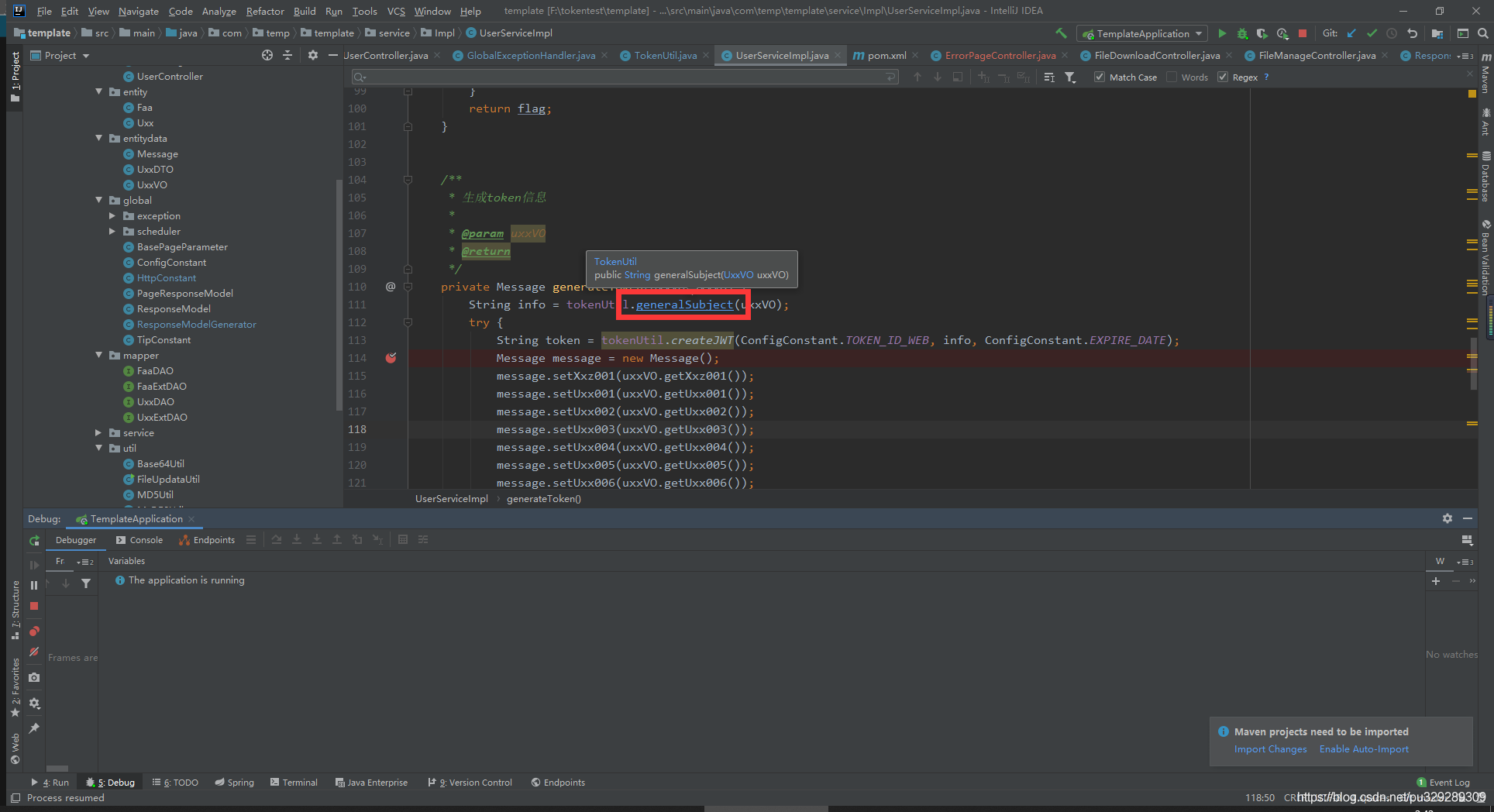This screenshot has height=812, width=1494.
Task: Hide the Project panel with the minus icon
Action: [333, 55]
